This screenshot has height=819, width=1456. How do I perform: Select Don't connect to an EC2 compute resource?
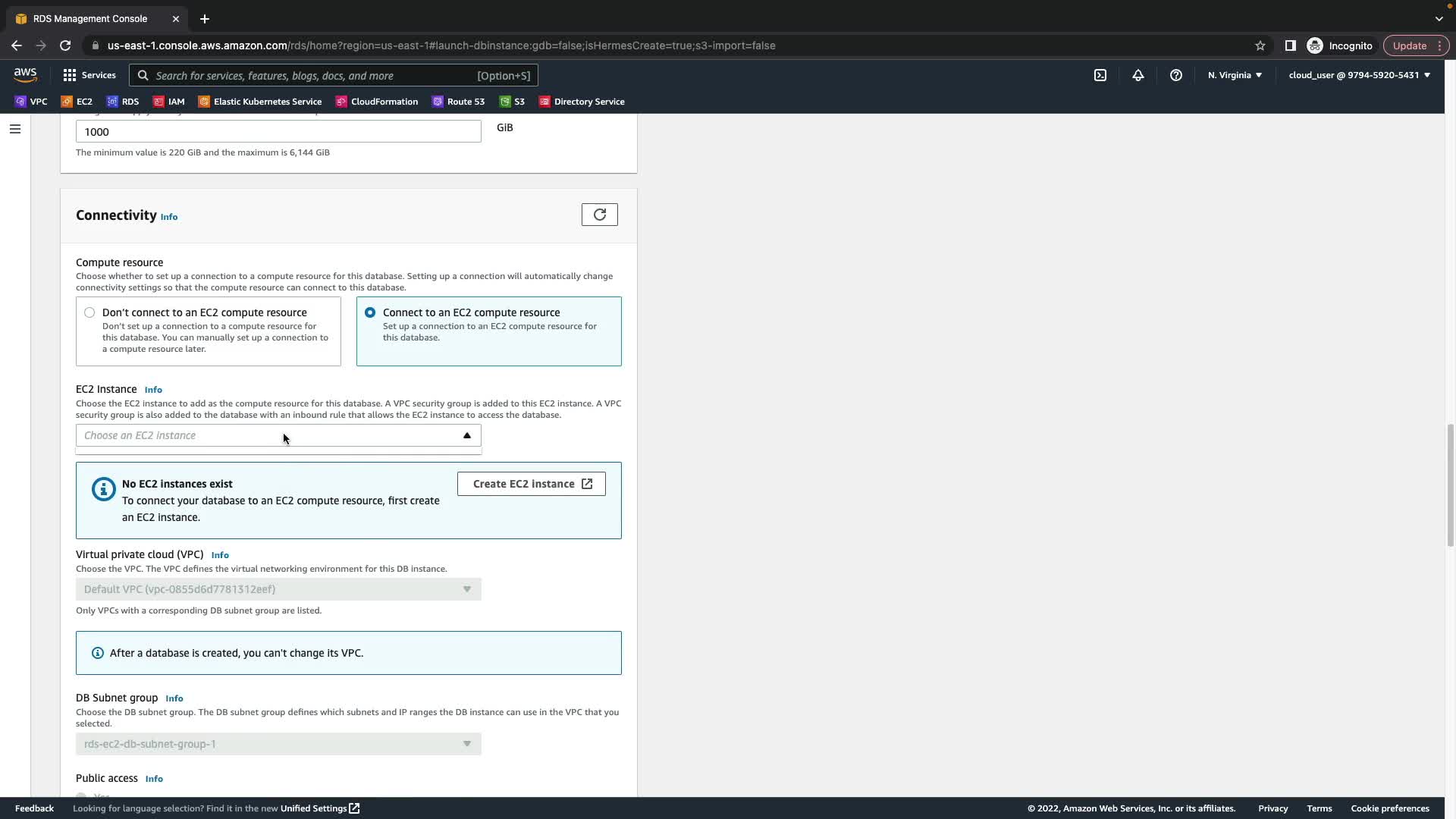pos(89,312)
